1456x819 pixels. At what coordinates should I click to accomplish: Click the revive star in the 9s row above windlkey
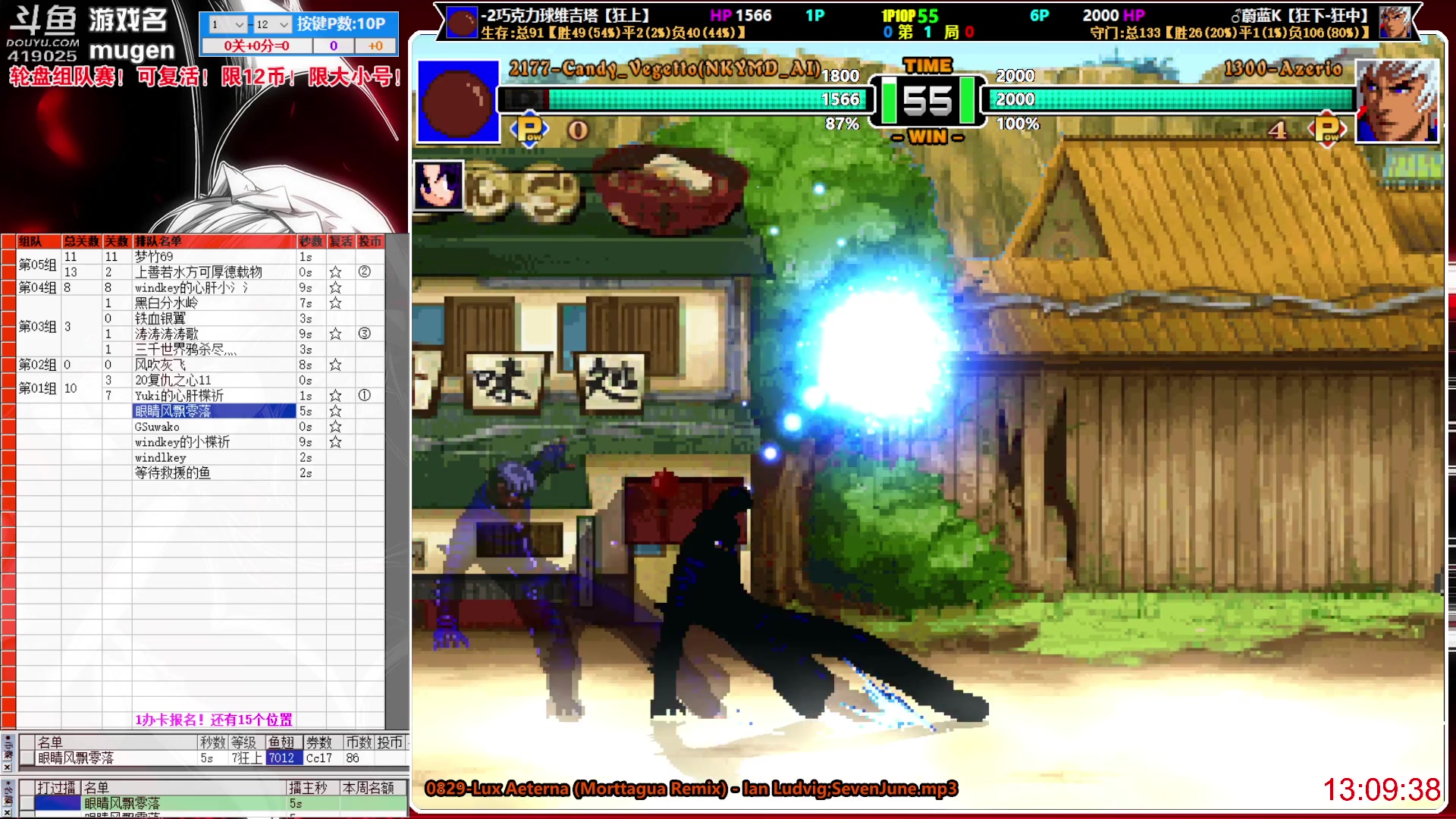(335, 442)
